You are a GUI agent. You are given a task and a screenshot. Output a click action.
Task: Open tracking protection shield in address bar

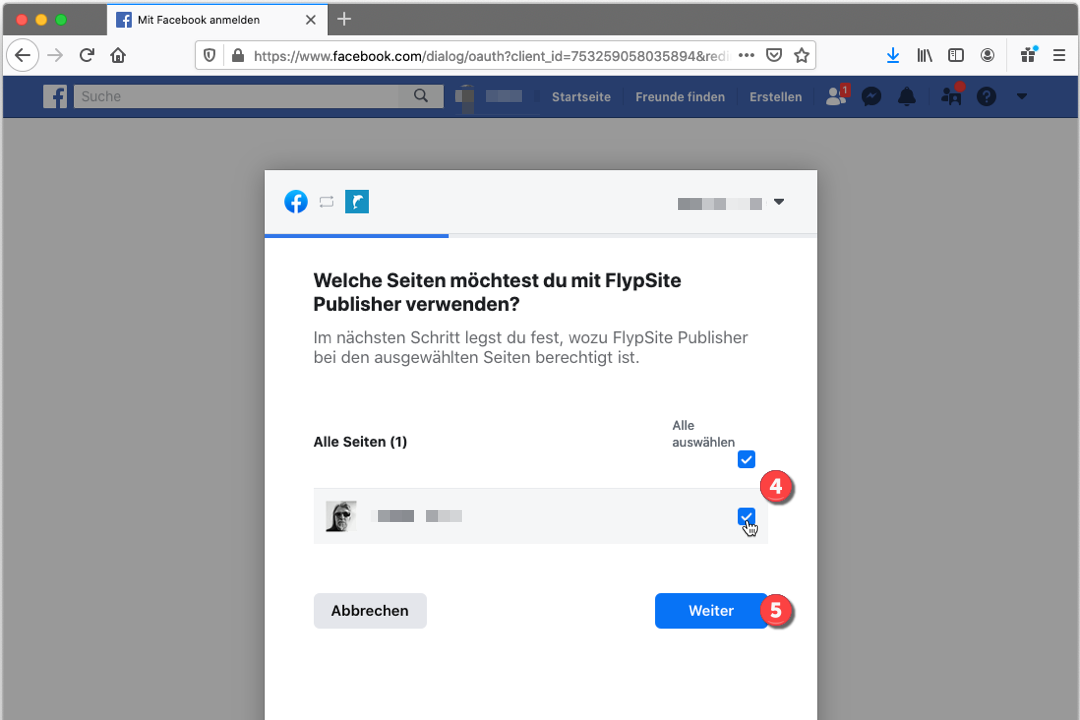[209, 56]
